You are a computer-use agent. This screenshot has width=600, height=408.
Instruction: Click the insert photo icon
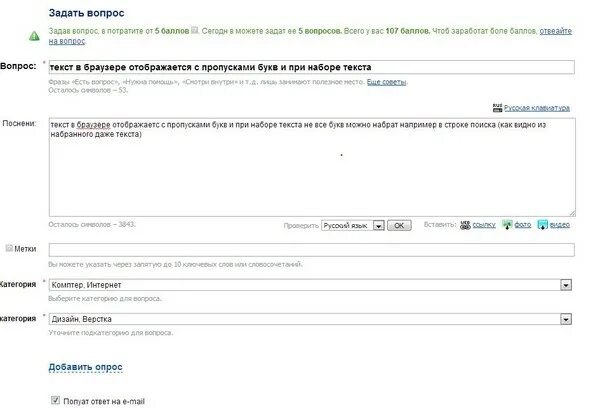(x=506, y=226)
